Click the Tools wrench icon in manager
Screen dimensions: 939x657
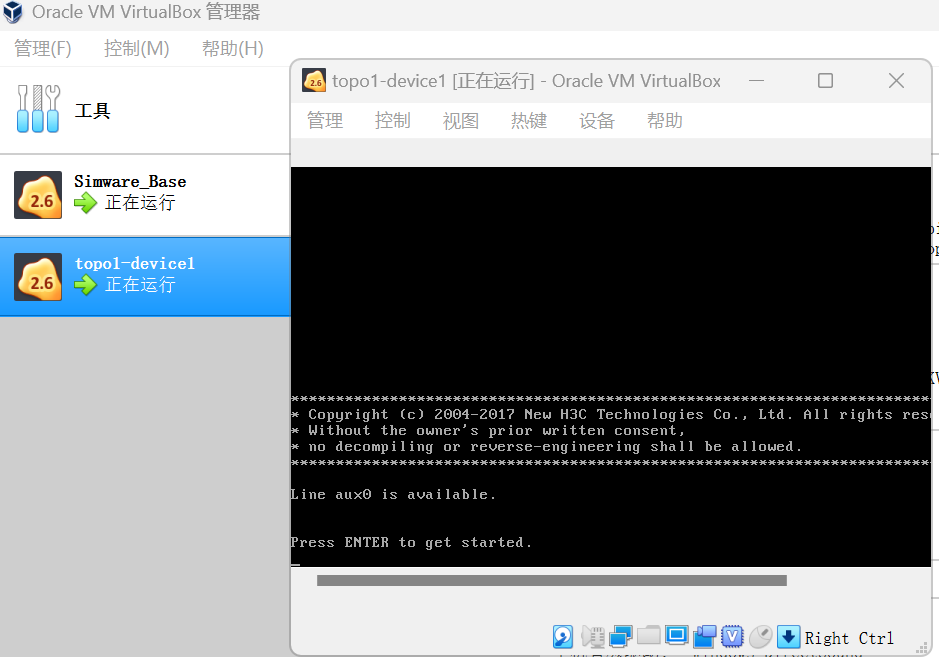(x=38, y=108)
